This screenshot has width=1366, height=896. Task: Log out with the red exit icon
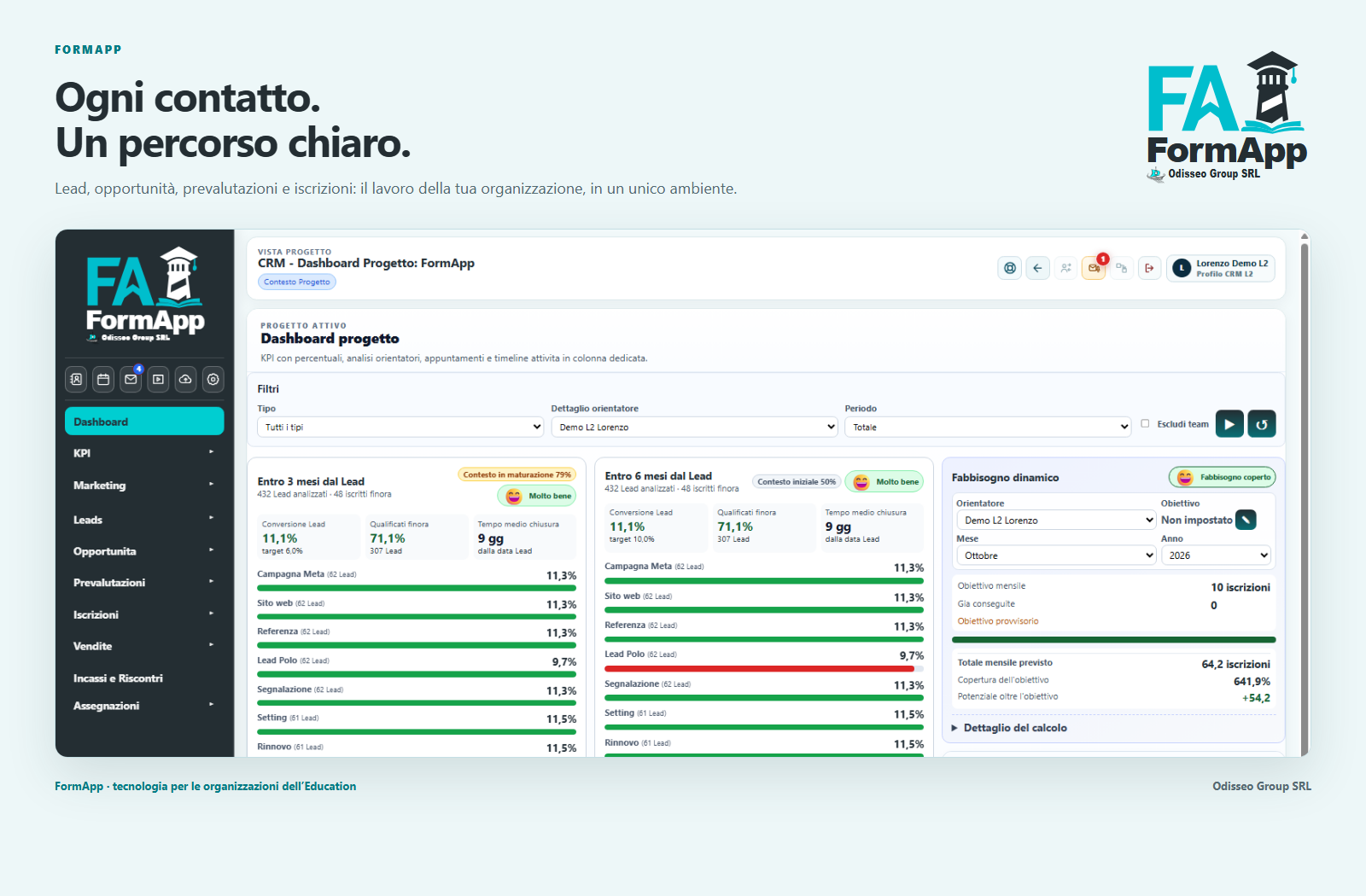1149,268
